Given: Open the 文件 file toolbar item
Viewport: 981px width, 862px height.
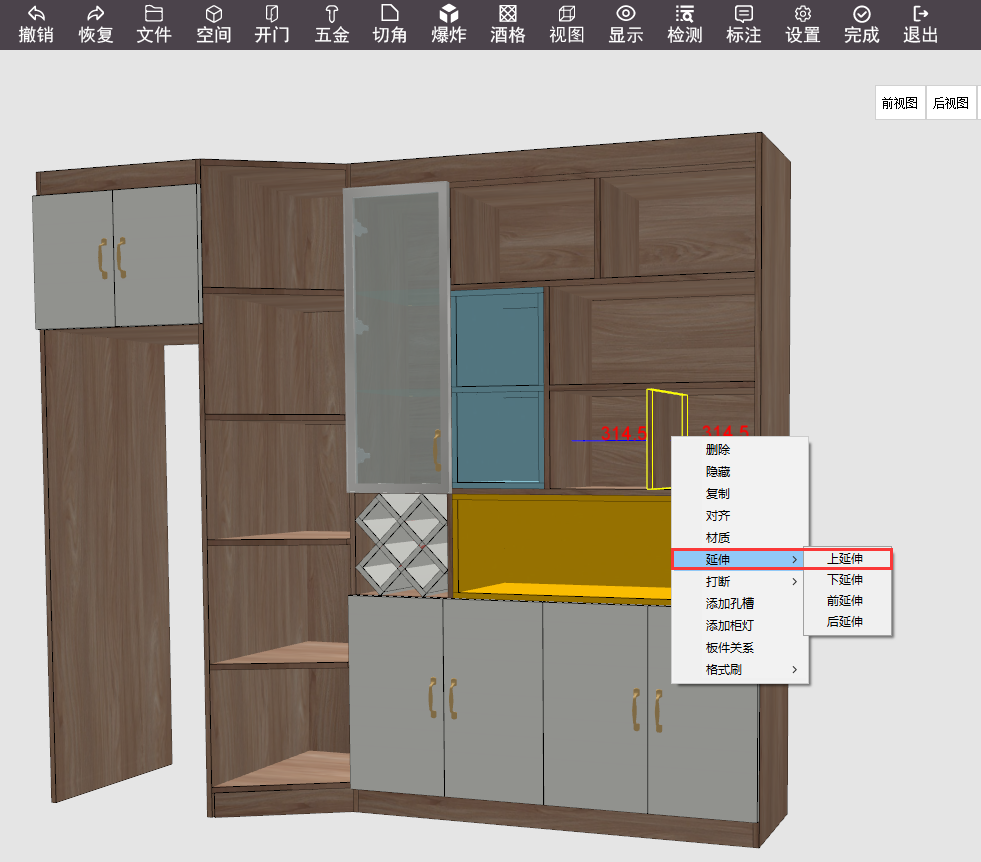Looking at the screenshot, I should tap(154, 24).
